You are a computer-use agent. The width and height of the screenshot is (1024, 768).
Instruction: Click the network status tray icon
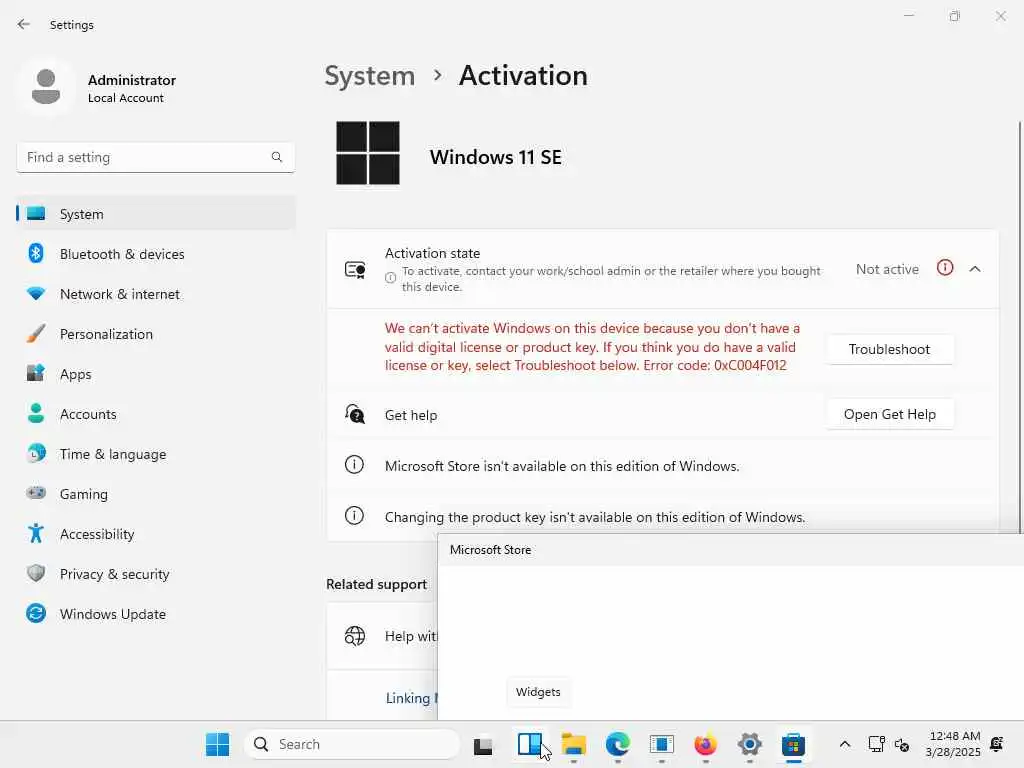point(876,744)
